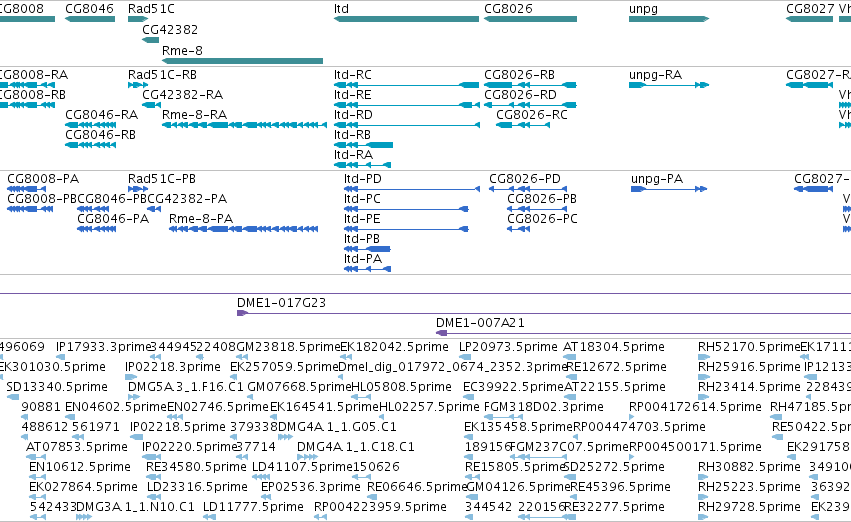
Task: Click the RH52170.5prime EST label
Action: click(x=749, y=347)
